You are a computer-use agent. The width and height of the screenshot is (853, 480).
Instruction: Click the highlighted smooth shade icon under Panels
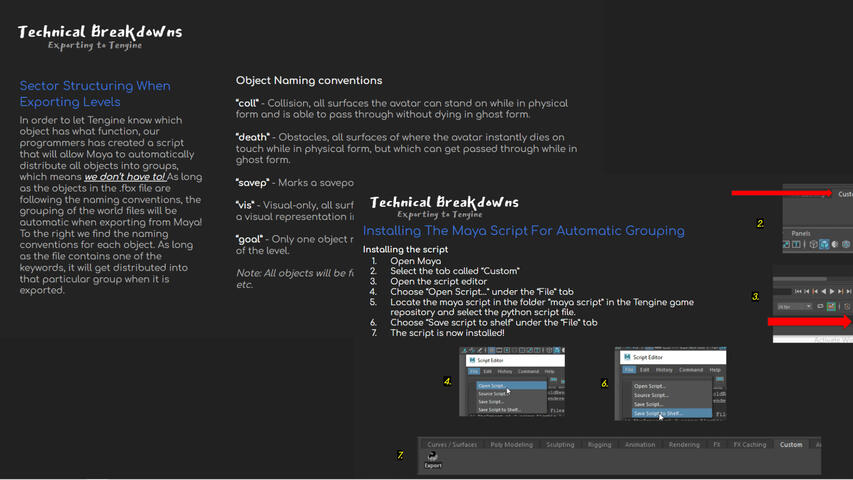[x=824, y=244]
